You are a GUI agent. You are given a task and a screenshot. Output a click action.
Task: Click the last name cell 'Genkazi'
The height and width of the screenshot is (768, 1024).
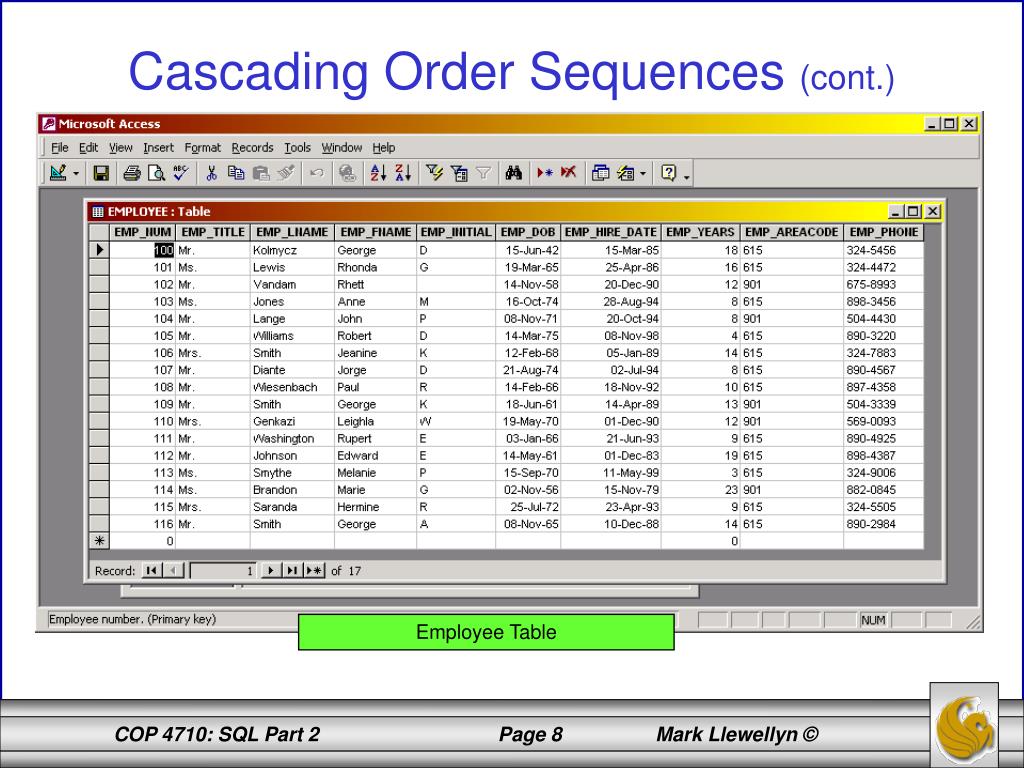[x=292, y=421]
